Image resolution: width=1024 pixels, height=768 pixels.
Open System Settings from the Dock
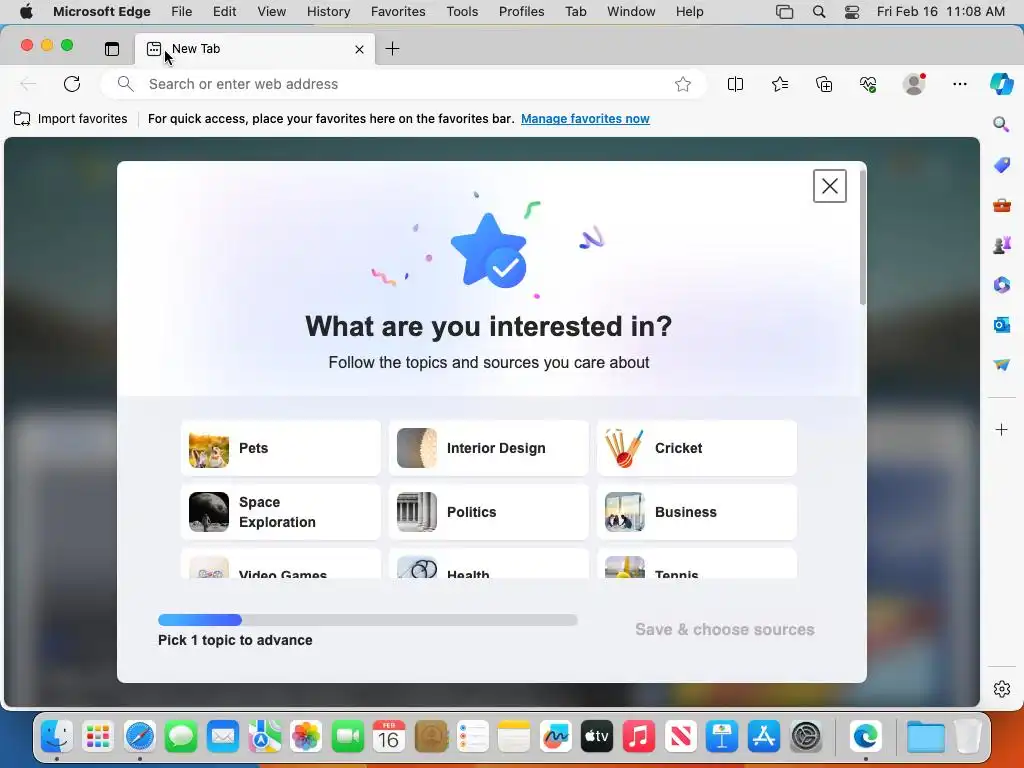806,737
